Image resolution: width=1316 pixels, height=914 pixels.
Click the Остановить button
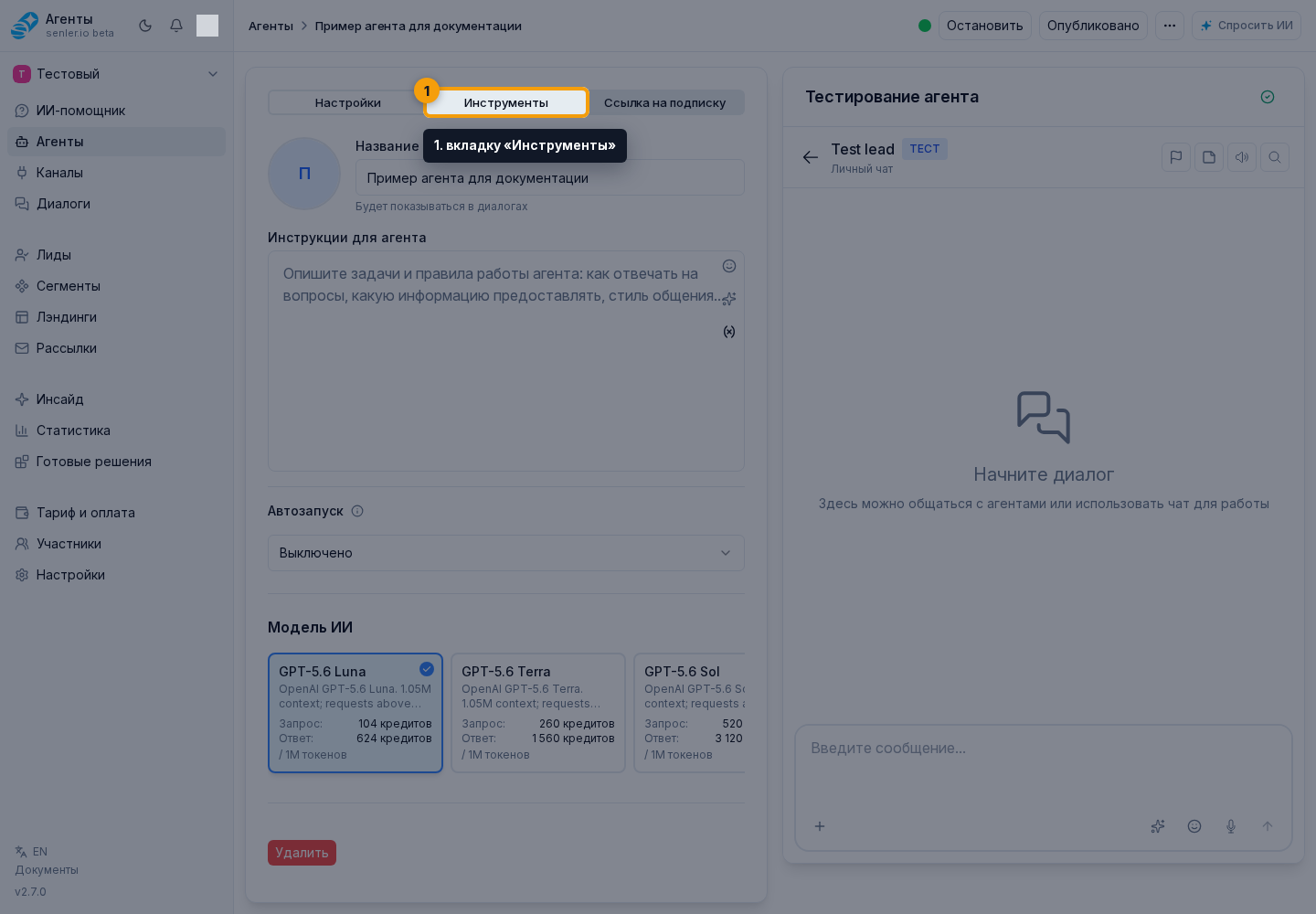(x=984, y=26)
